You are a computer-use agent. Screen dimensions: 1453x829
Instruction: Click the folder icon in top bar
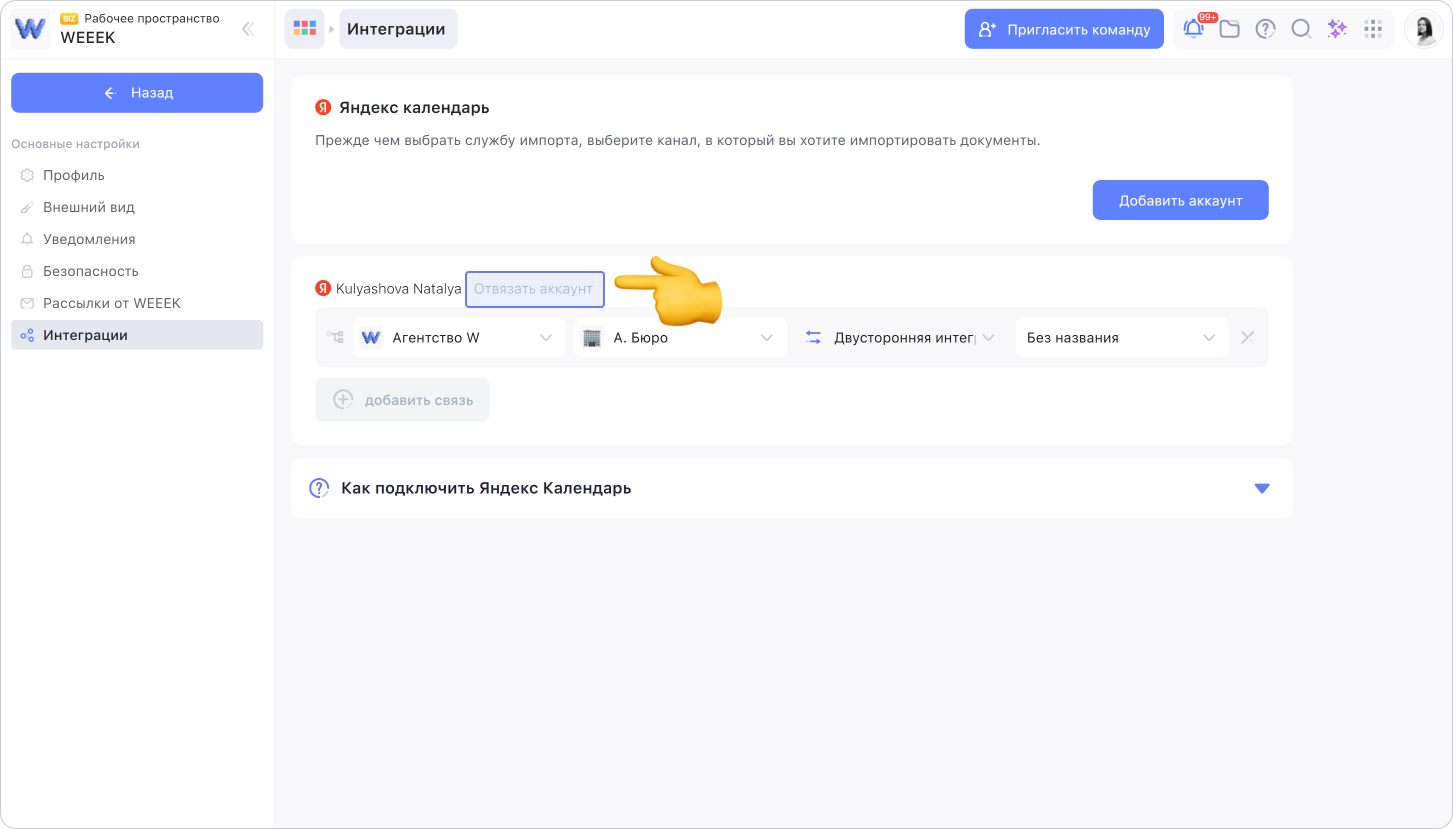[x=1229, y=29]
